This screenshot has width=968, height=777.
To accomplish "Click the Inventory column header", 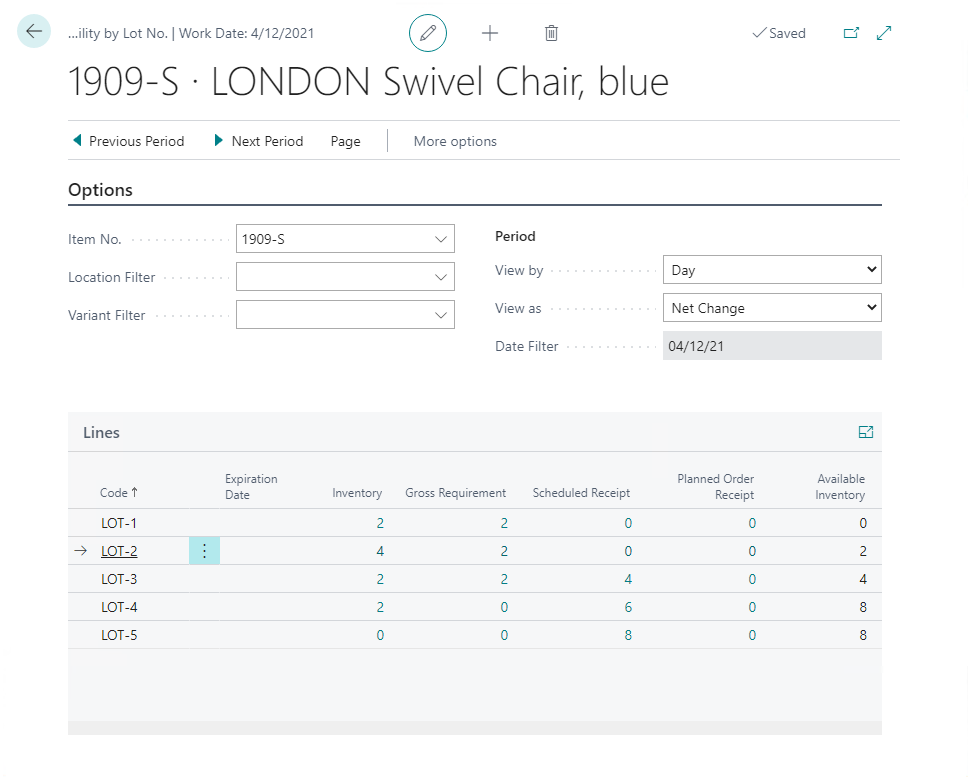I will [357, 492].
